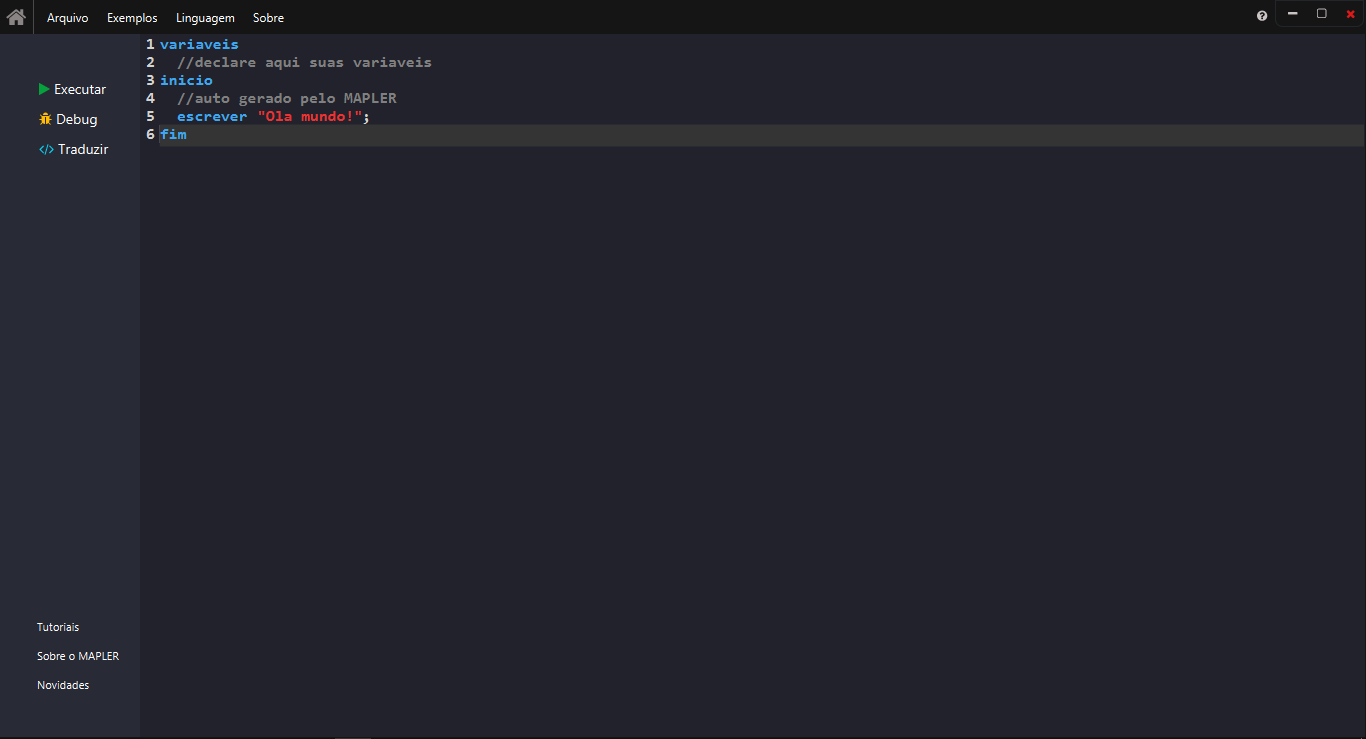Click the comment '//auto gerado pelo MAPLER'

(x=287, y=98)
